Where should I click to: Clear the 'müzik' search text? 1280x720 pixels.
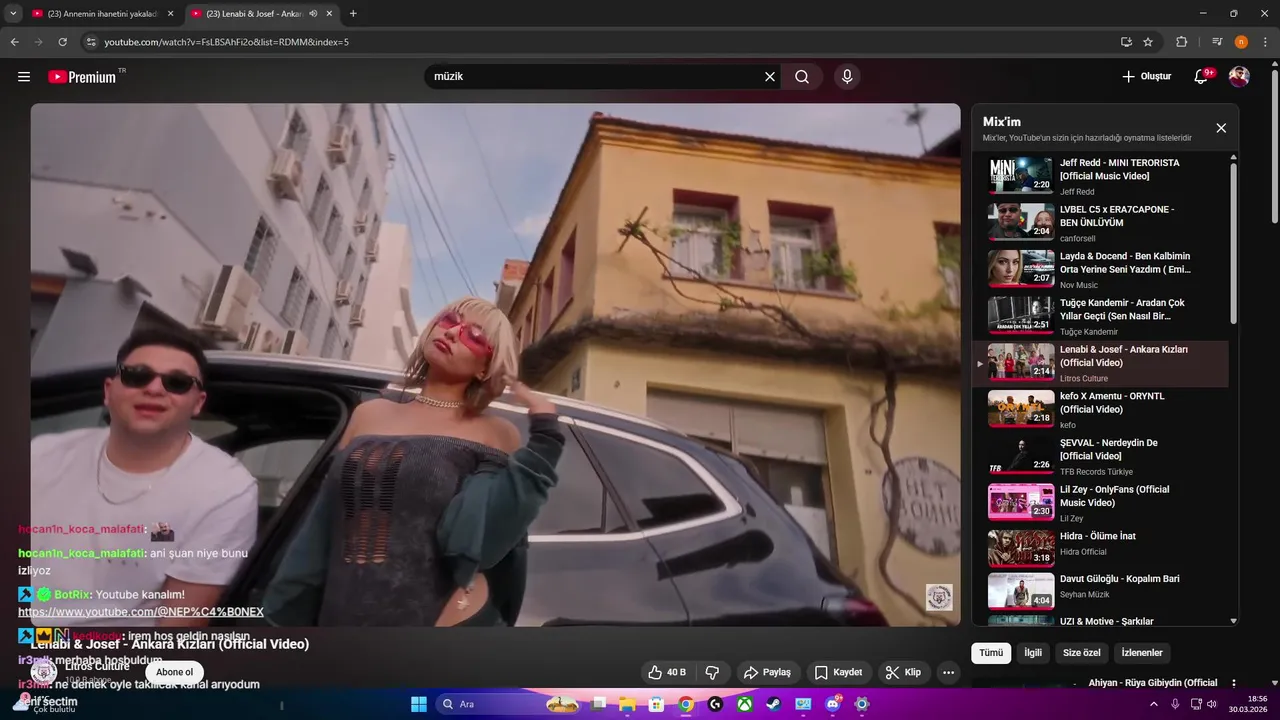pos(770,76)
